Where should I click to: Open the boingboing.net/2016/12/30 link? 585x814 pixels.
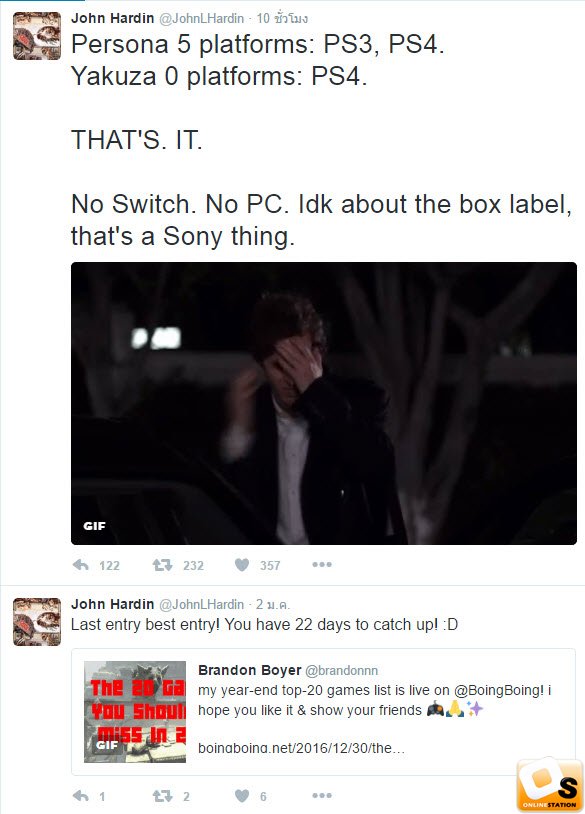(x=302, y=748)
